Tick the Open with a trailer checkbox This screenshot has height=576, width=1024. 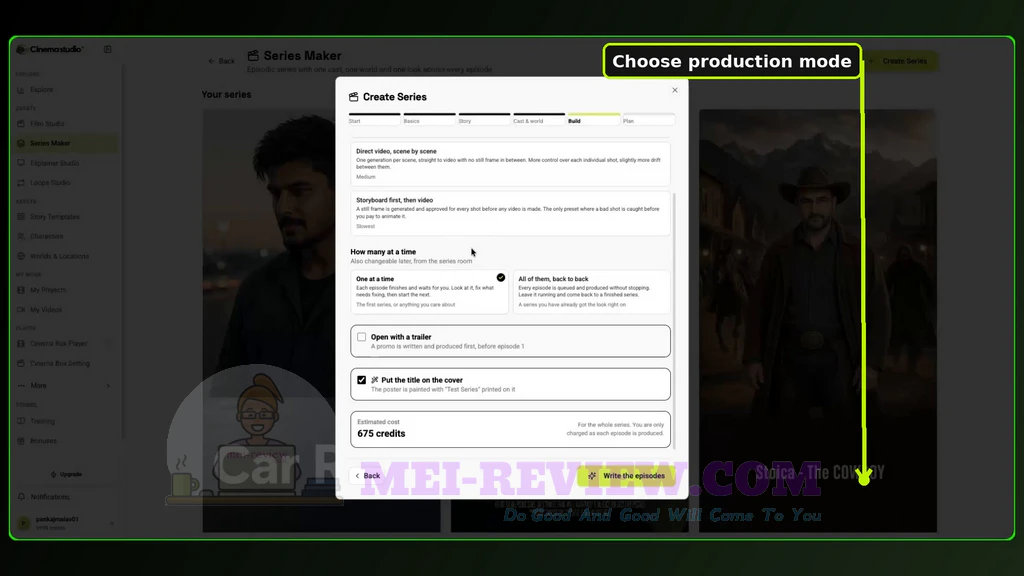pos(361,337)
